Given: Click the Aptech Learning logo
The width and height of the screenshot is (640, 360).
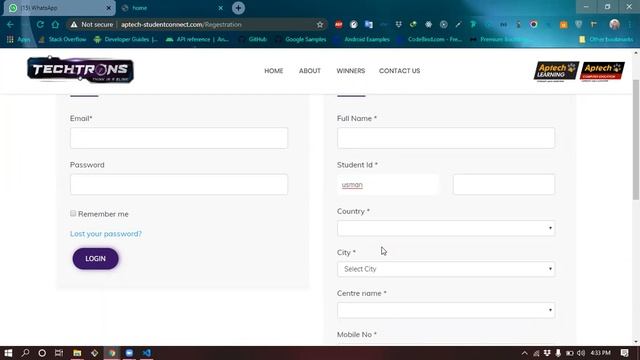Looking at the screenshot, I should [x=556, y=71].
